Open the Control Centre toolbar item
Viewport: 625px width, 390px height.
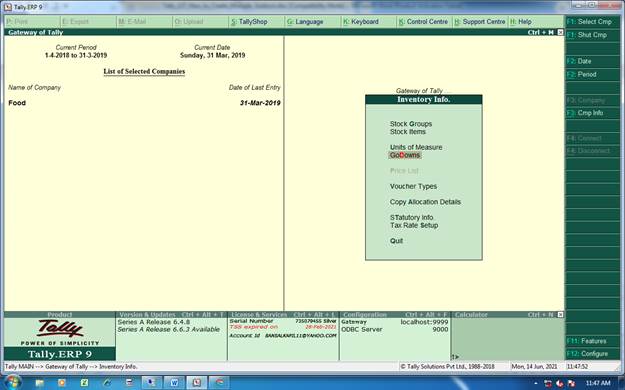tap(424, 22)
